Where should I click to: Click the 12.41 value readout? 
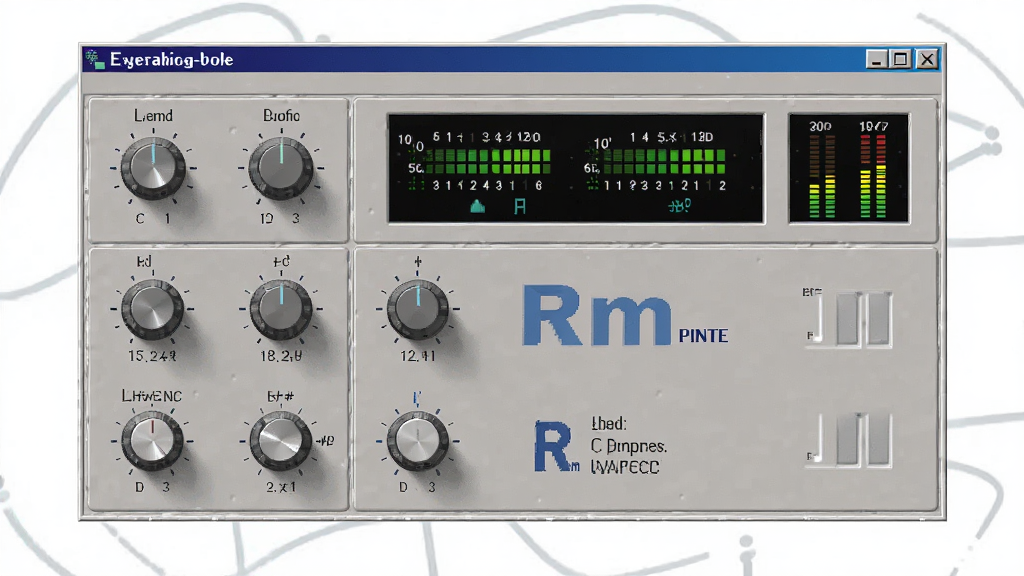418,356
